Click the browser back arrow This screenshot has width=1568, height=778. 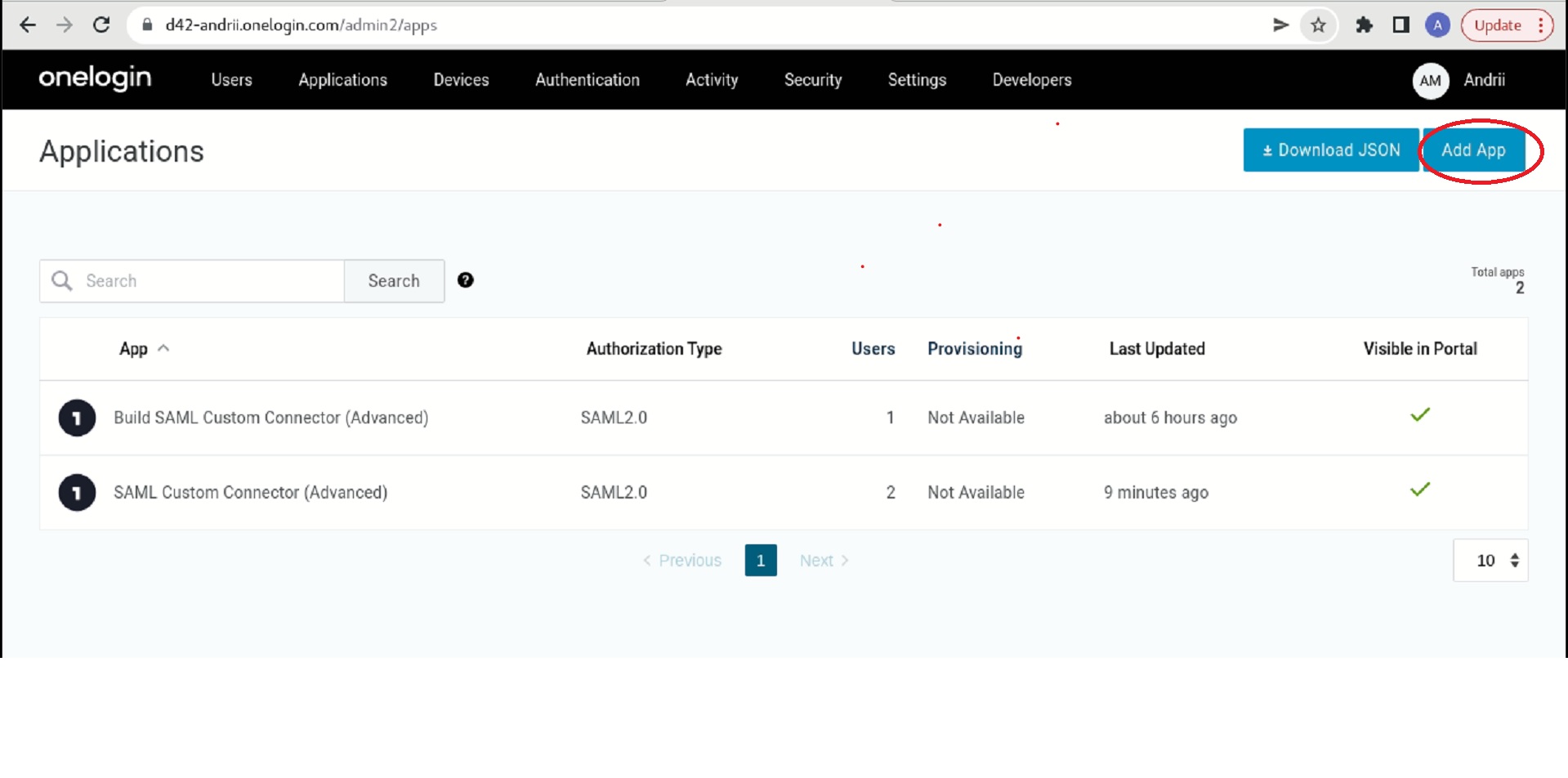pyautogui.click(x=28, y=25)
